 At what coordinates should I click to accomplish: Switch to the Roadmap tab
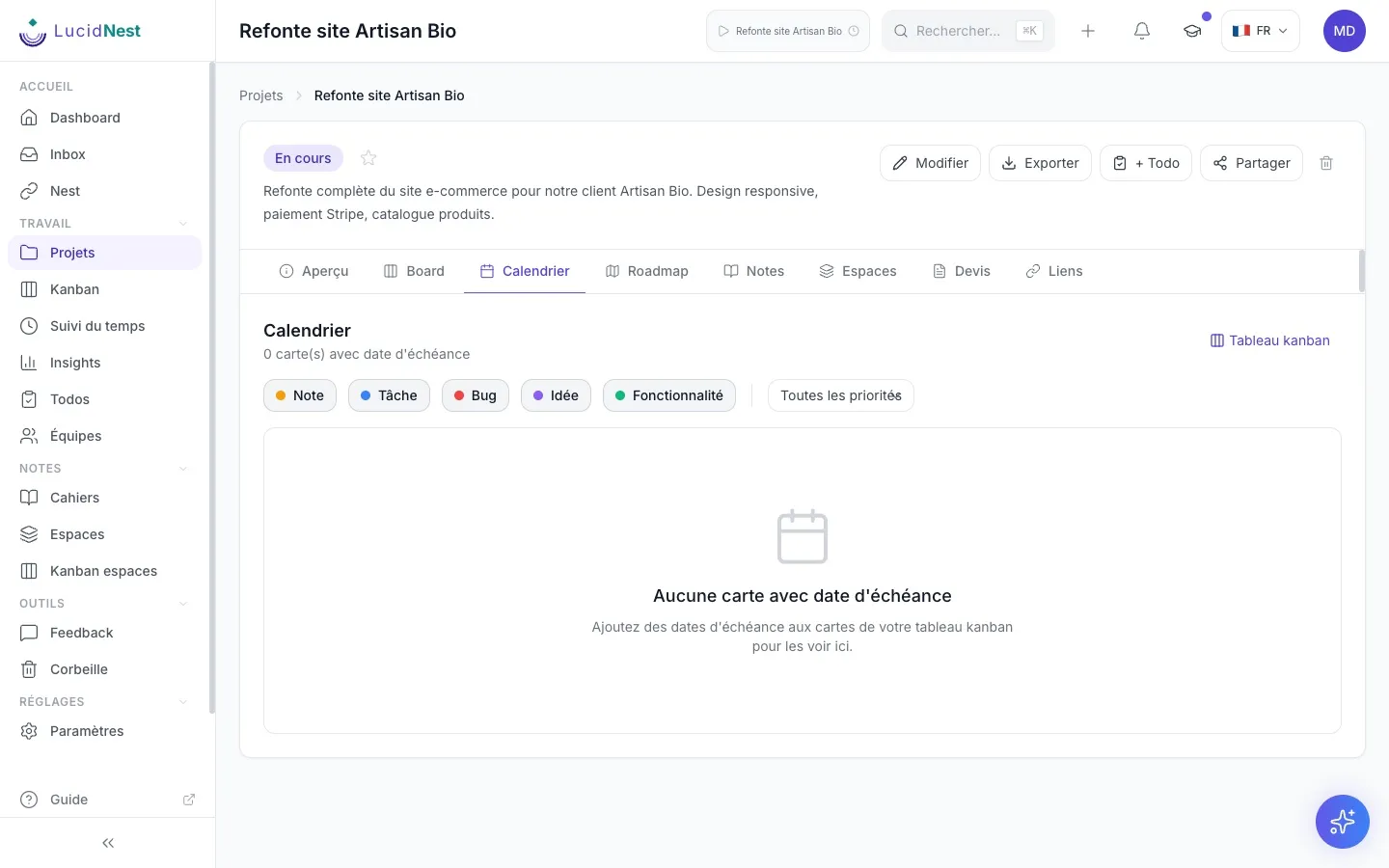point(646,271)
